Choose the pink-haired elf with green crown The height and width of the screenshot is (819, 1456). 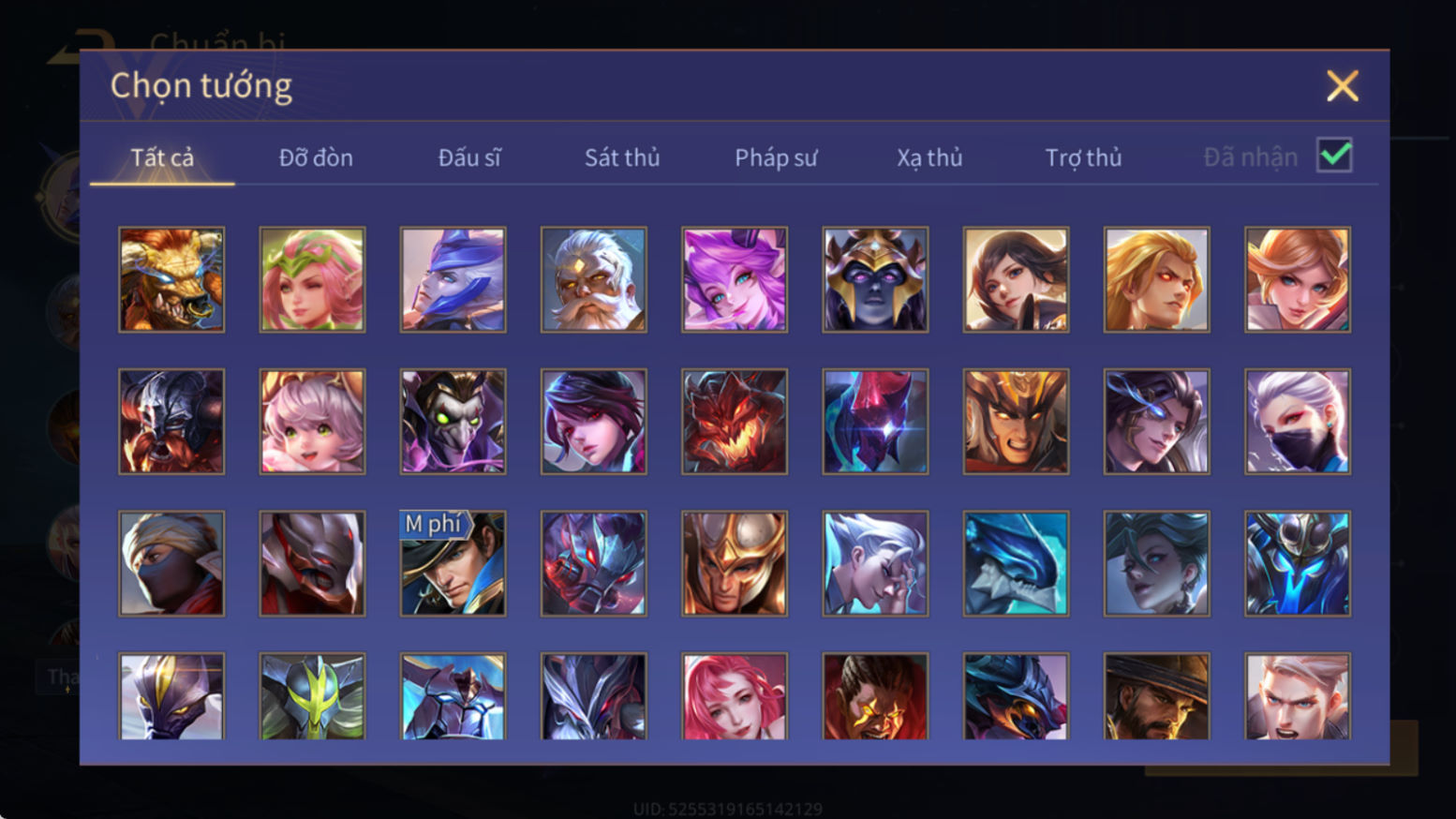(x=312, y=279)
